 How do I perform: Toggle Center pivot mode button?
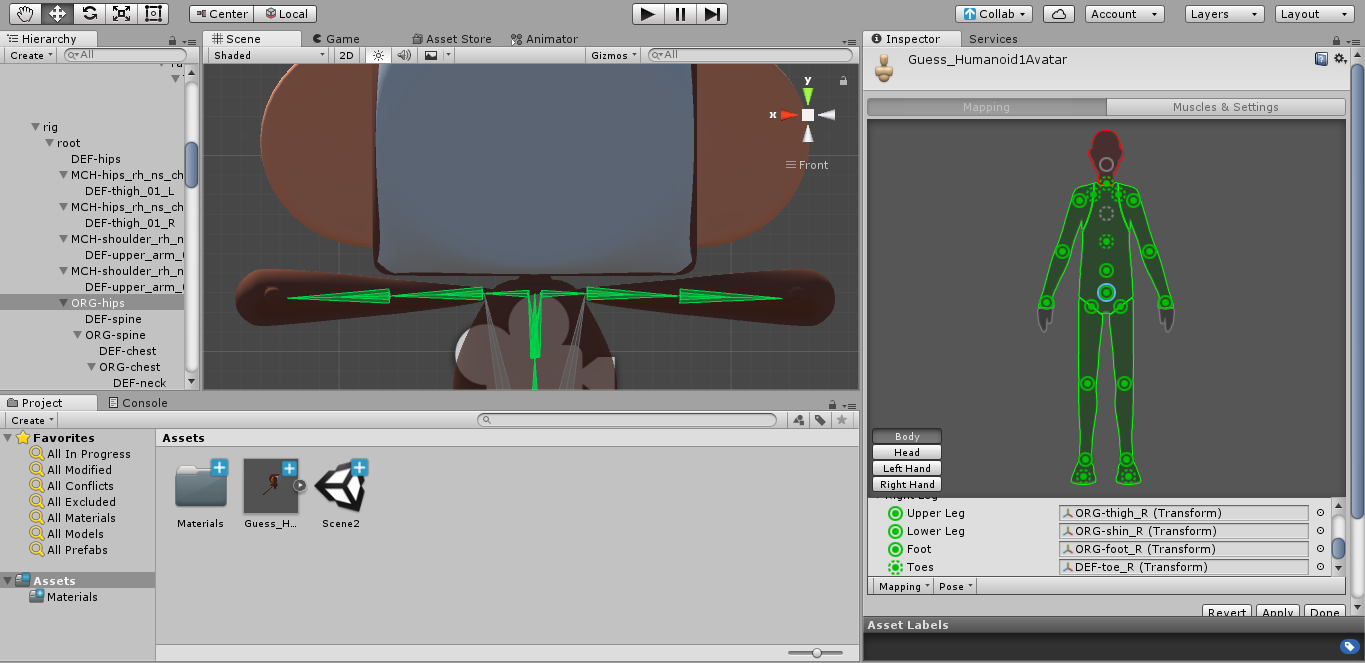pos(221,14)
